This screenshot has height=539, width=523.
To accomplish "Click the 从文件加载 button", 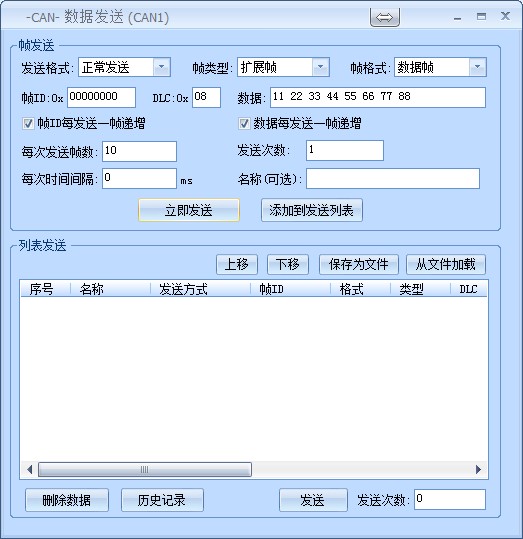I will tap(446, 264).
